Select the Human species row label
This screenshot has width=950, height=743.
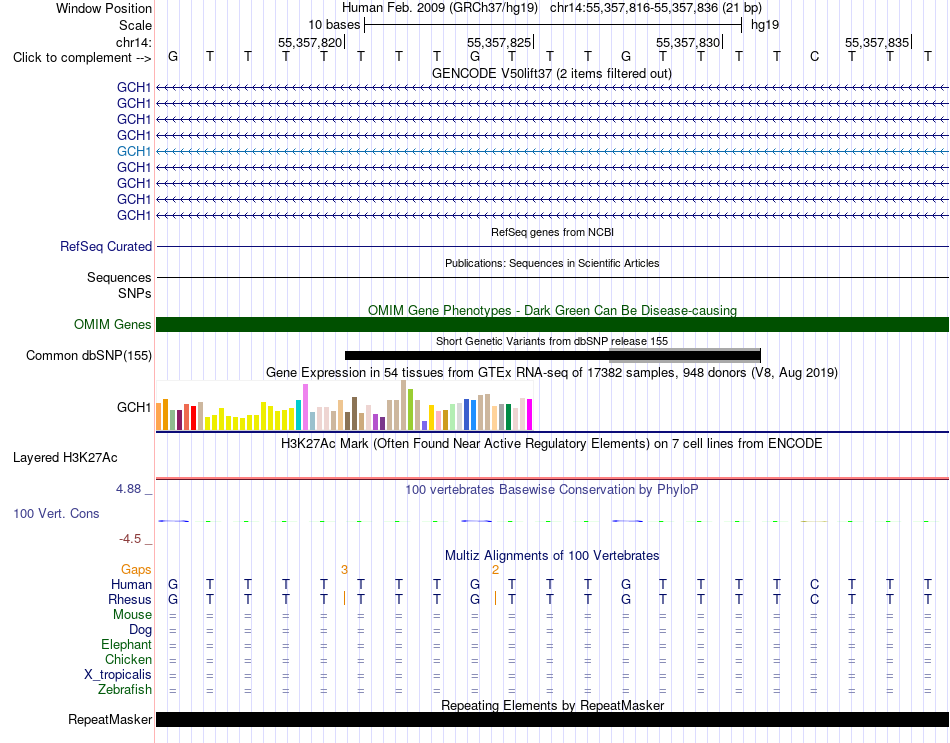point(131,584)
